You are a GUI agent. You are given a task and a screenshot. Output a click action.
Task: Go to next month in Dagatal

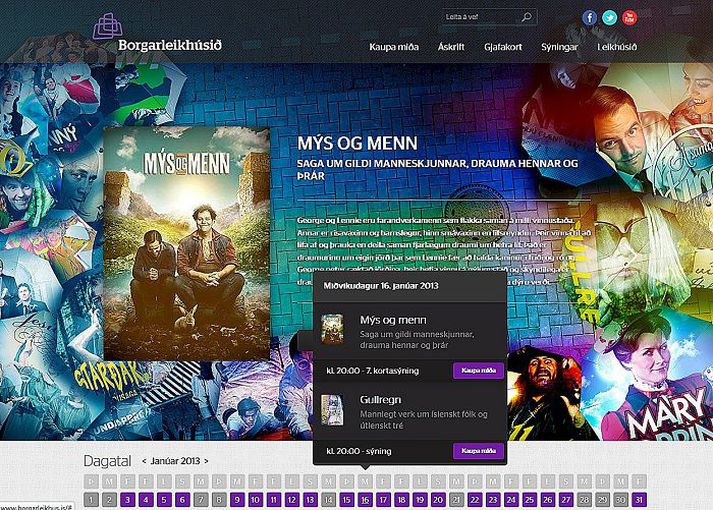coord(206,461)
